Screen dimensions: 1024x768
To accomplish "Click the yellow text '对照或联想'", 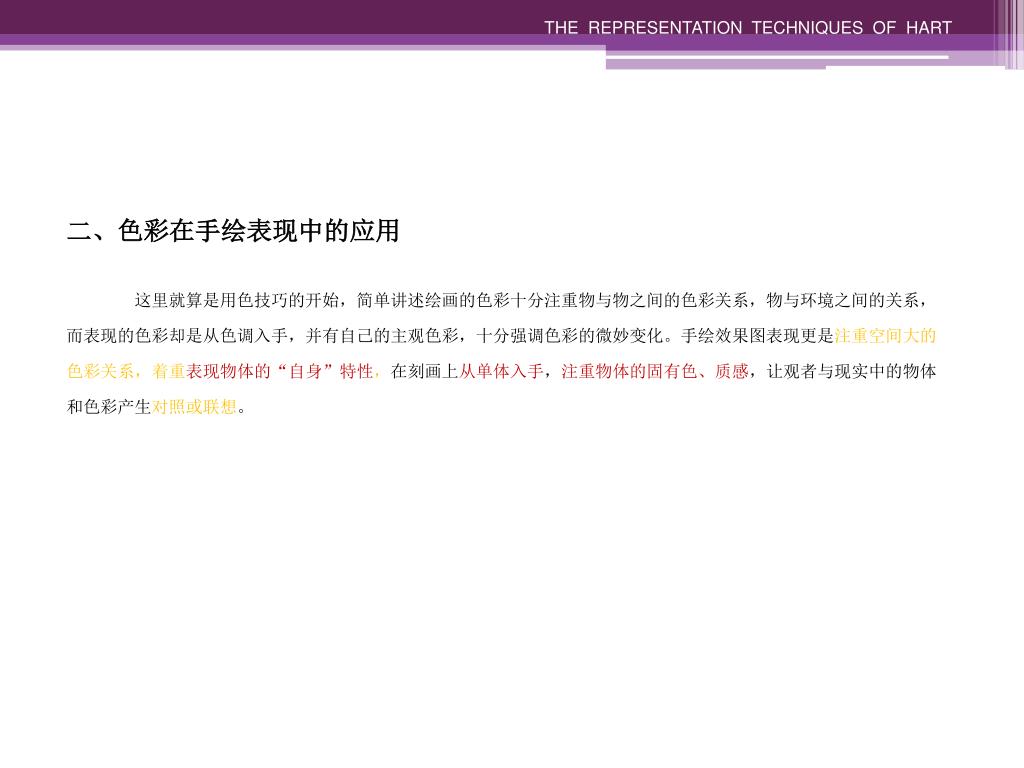I will (195, 407).
